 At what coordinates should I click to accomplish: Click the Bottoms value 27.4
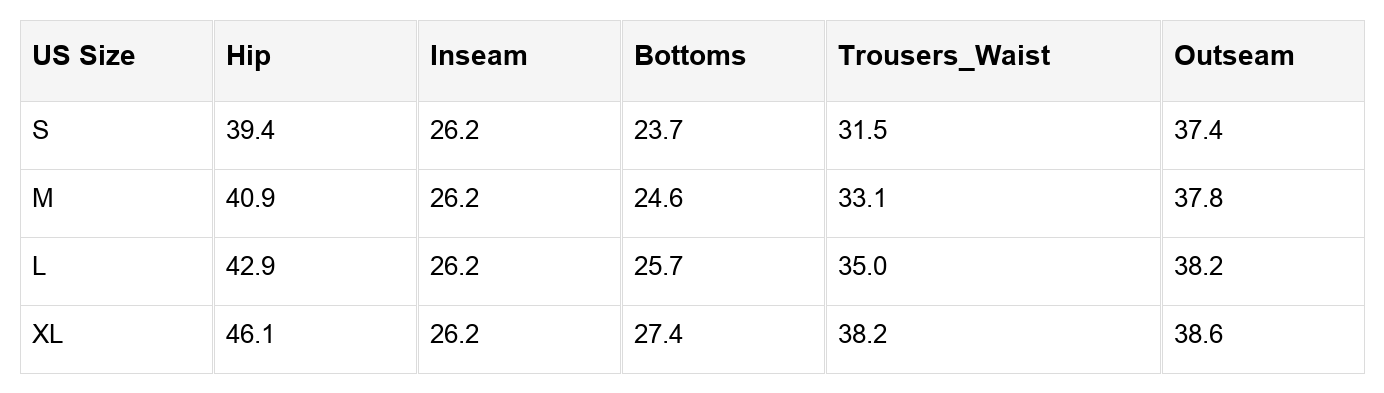[658, 335]
